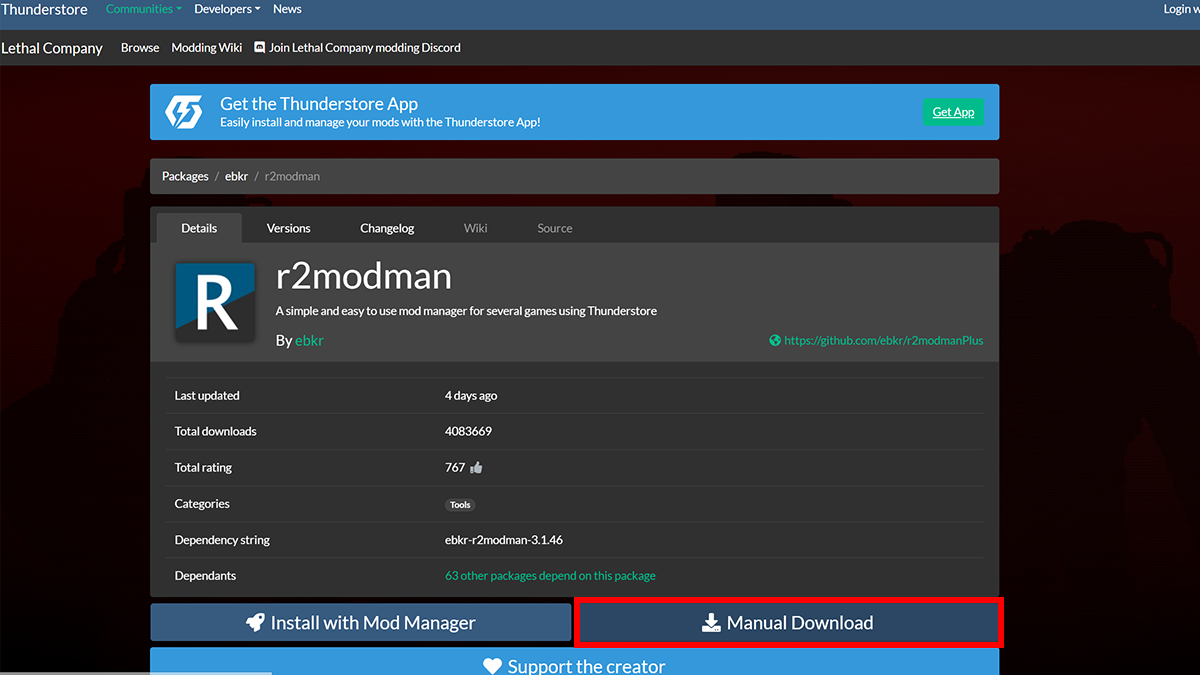Click Packages in the breadcrumb trail
1200x675 pixels.
click(x=185, y=176)
